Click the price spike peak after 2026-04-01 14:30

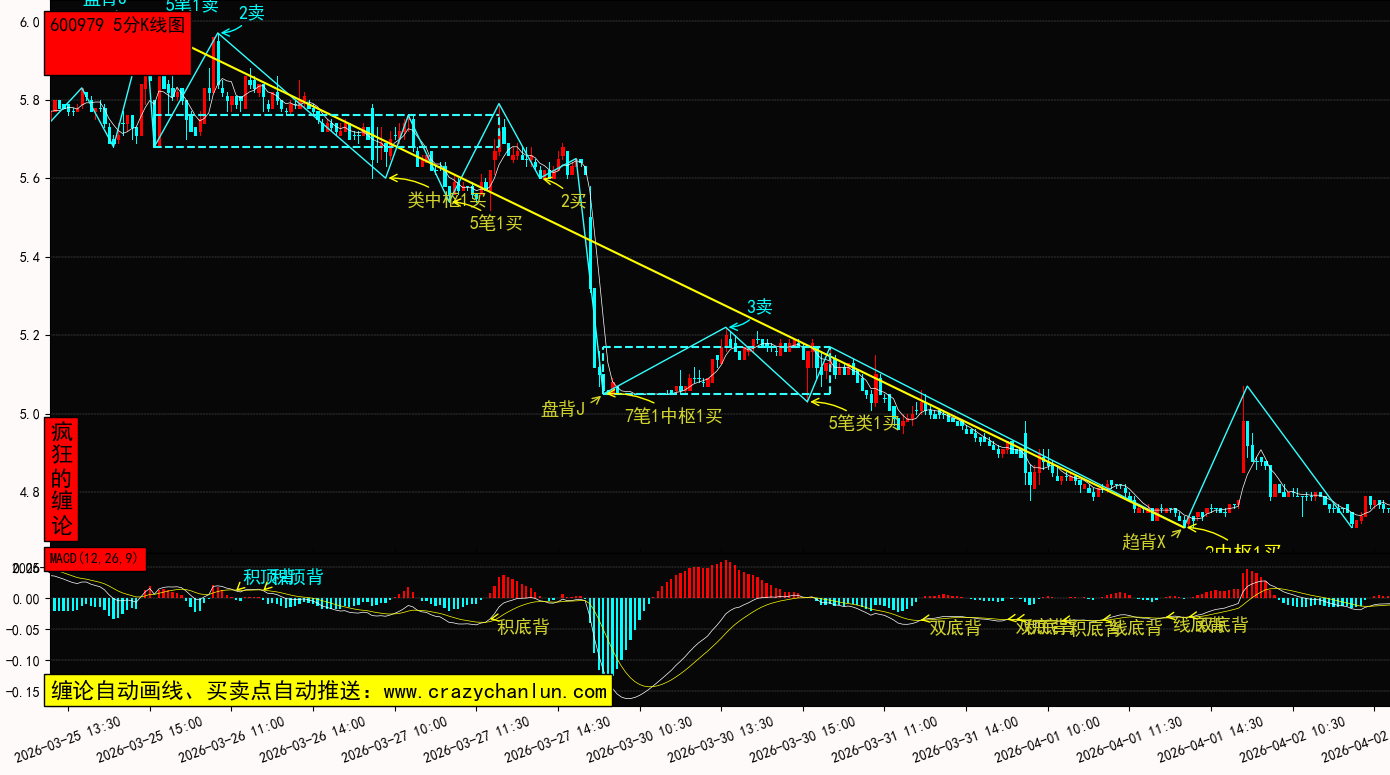coord(1246,386)
